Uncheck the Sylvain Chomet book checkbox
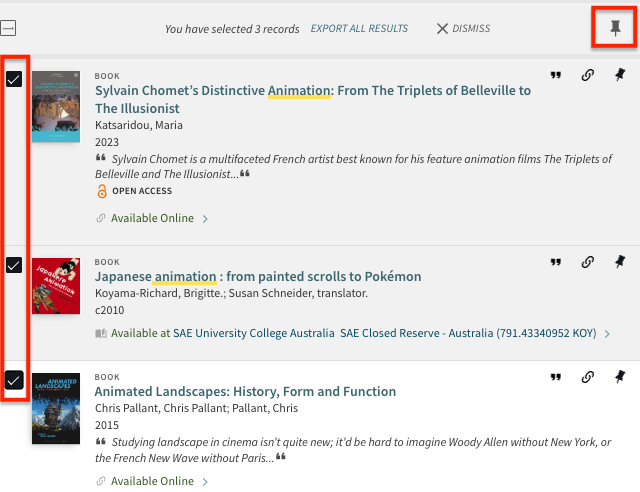 click(14, 79)
